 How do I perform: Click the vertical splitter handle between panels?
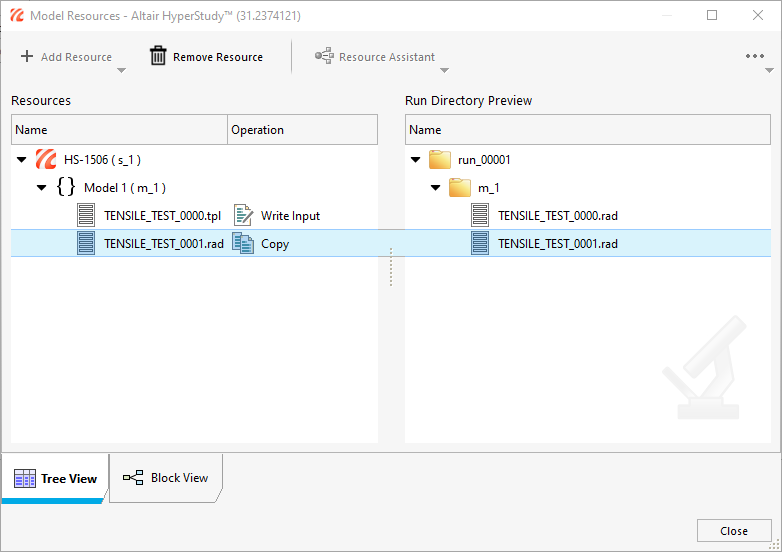(x=391, y=268)
